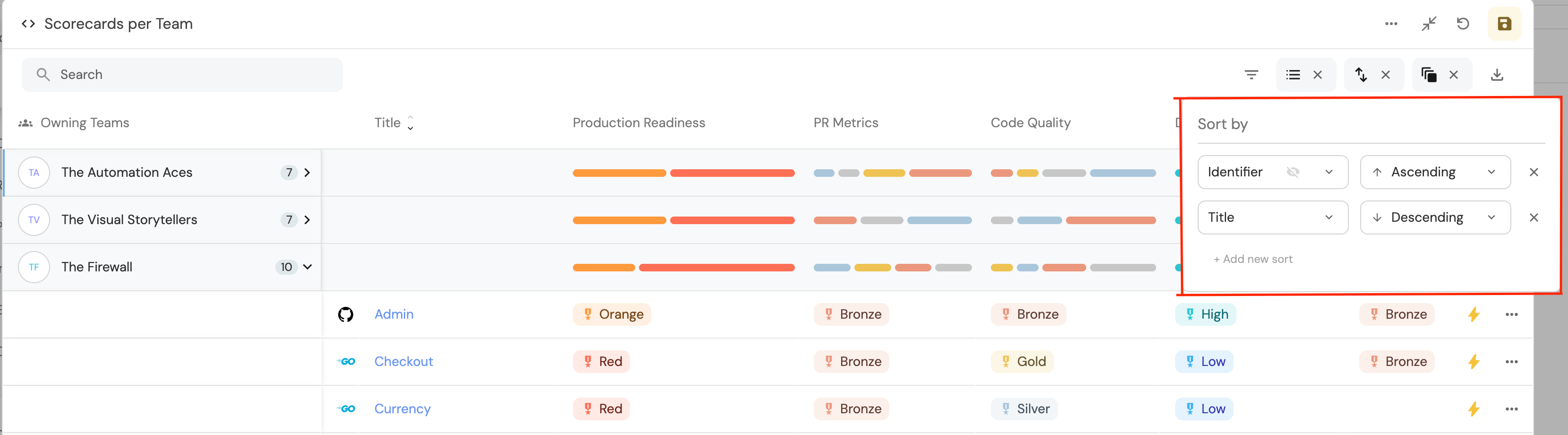Click Add new sort

(x=1253, y=259)
